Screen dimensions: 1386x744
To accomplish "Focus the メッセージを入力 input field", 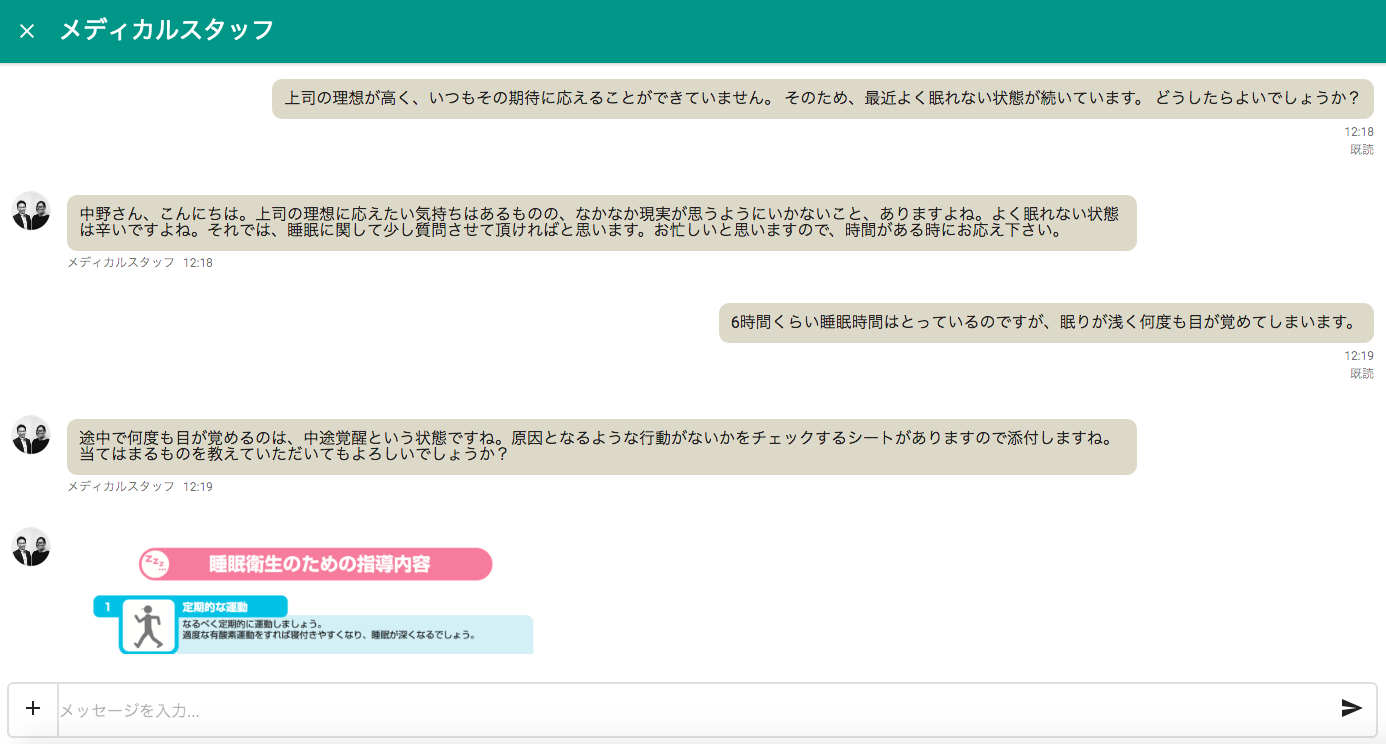I will (x=696, y=711).
